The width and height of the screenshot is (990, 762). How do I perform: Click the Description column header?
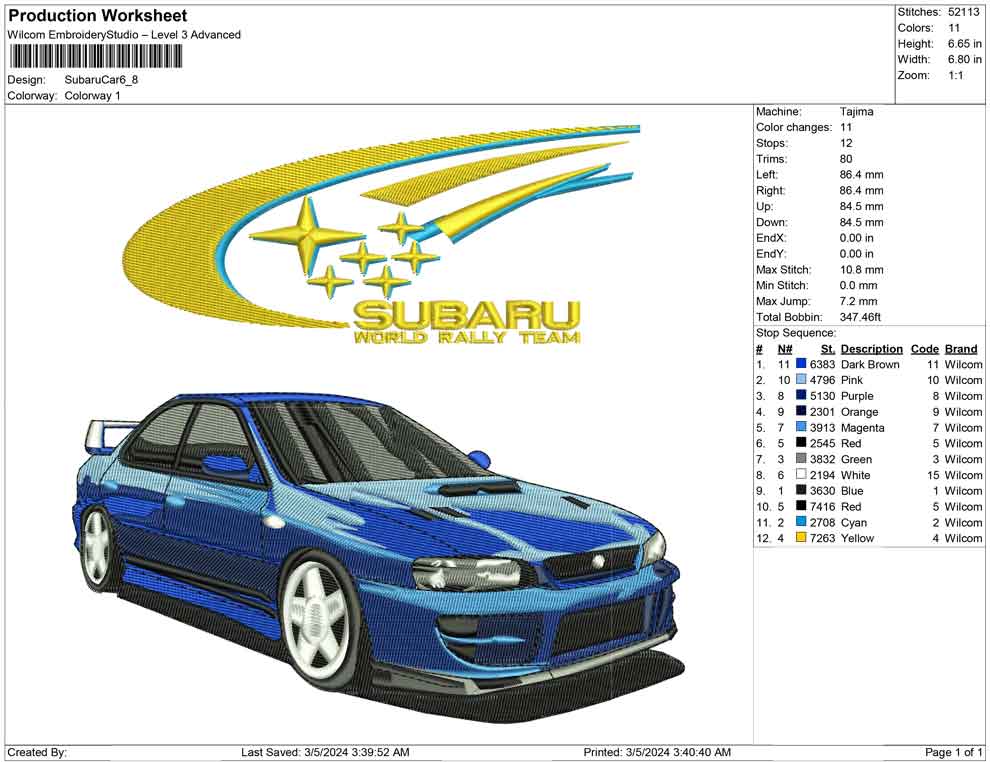[x=871, y=348]
